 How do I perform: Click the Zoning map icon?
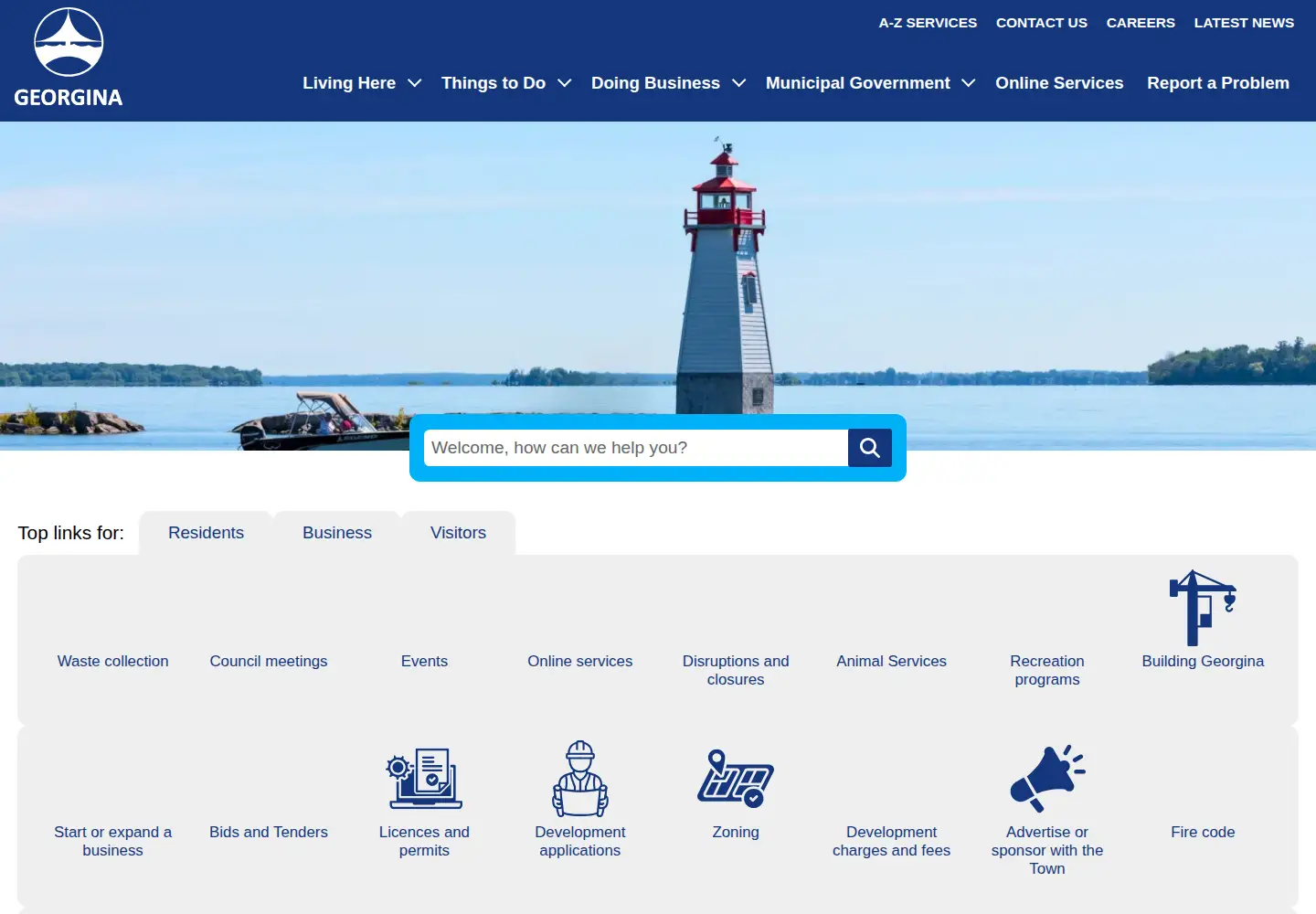[x=736, y=779]
